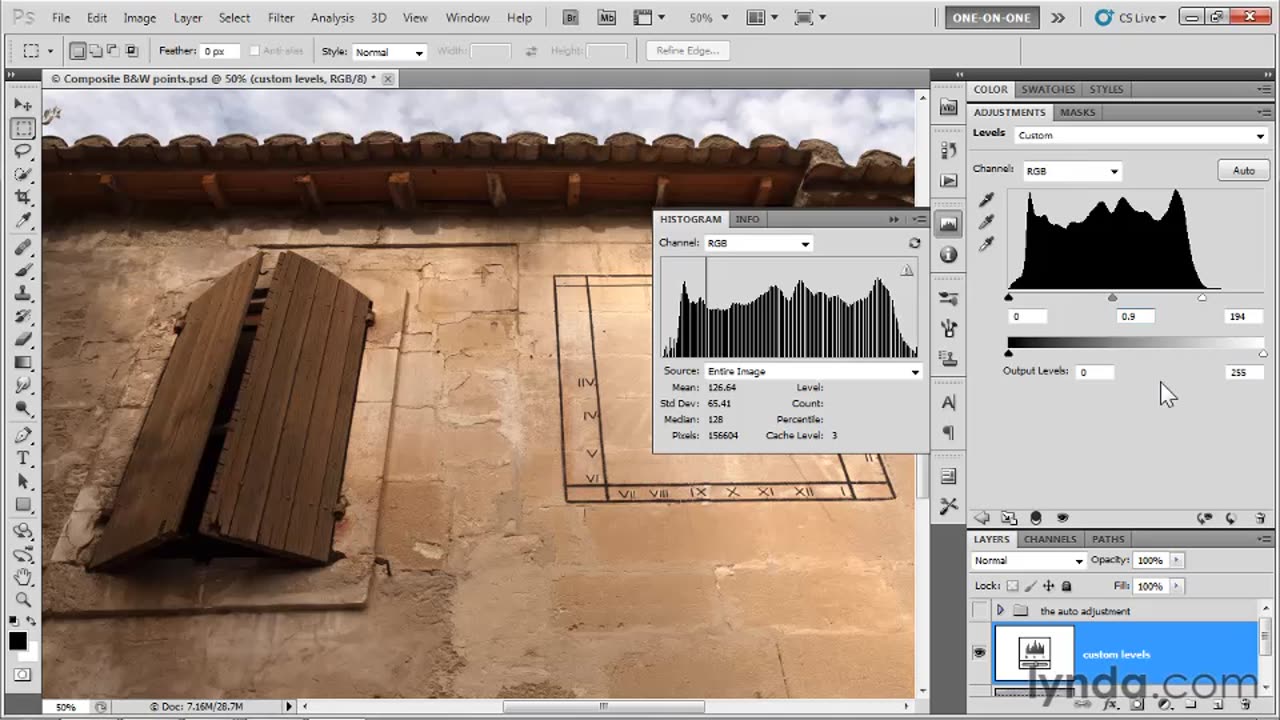
Task: Toggle lock position
Action: pos(1048,586)
